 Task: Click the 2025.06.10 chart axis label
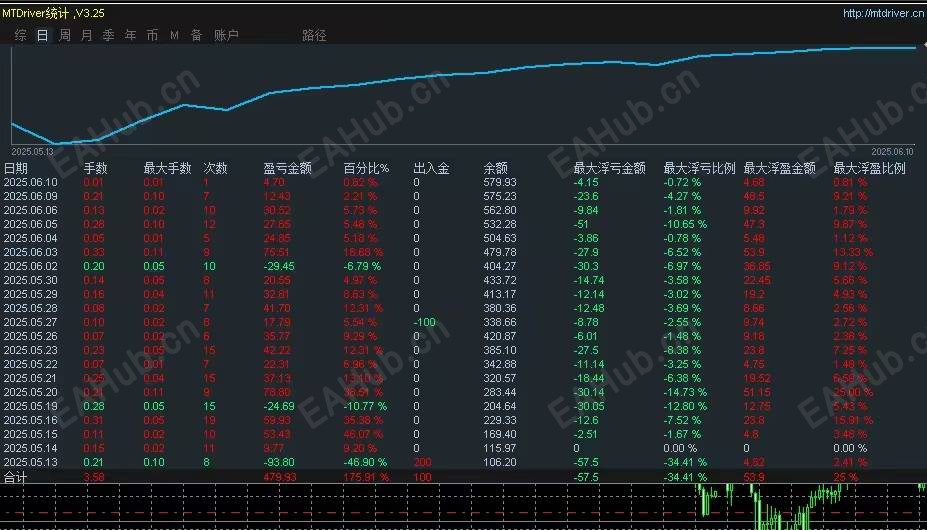point(893,151)
